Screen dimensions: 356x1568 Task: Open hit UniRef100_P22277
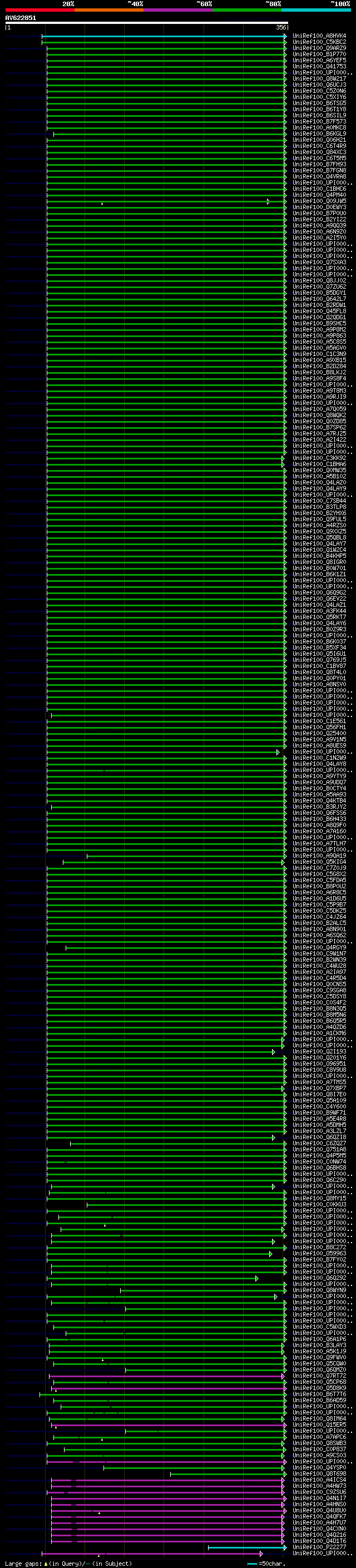(319, 1547)
